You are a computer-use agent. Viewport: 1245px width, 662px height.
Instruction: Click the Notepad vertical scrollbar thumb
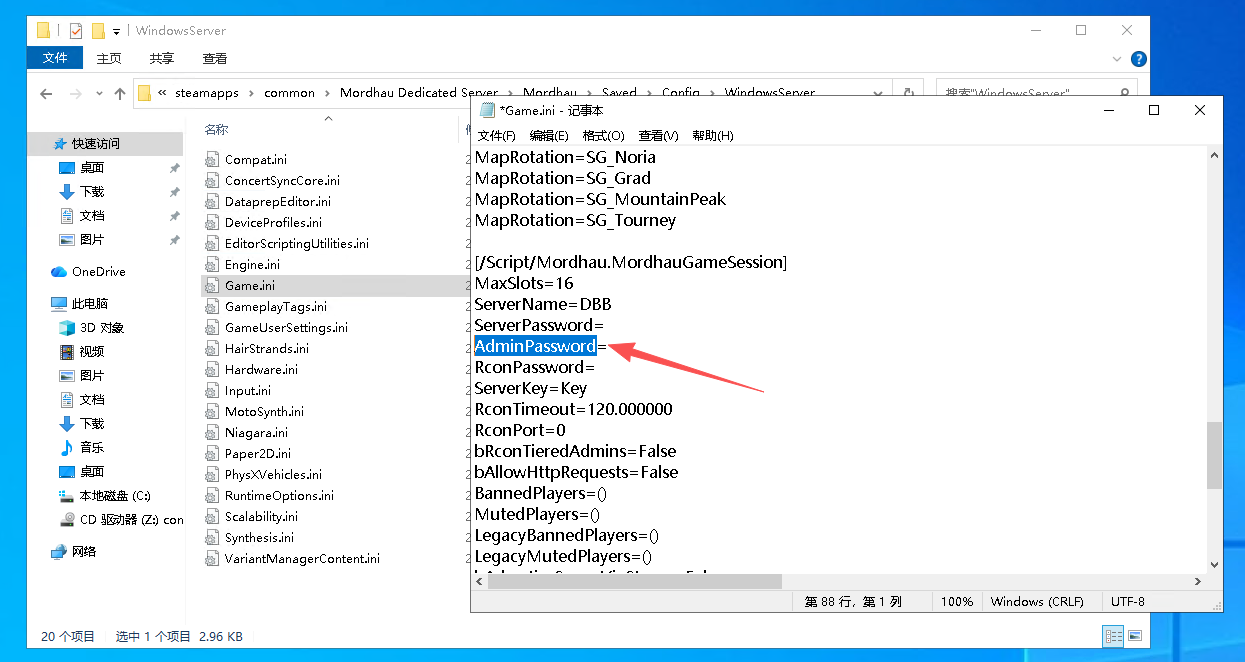pos(1214,455)
